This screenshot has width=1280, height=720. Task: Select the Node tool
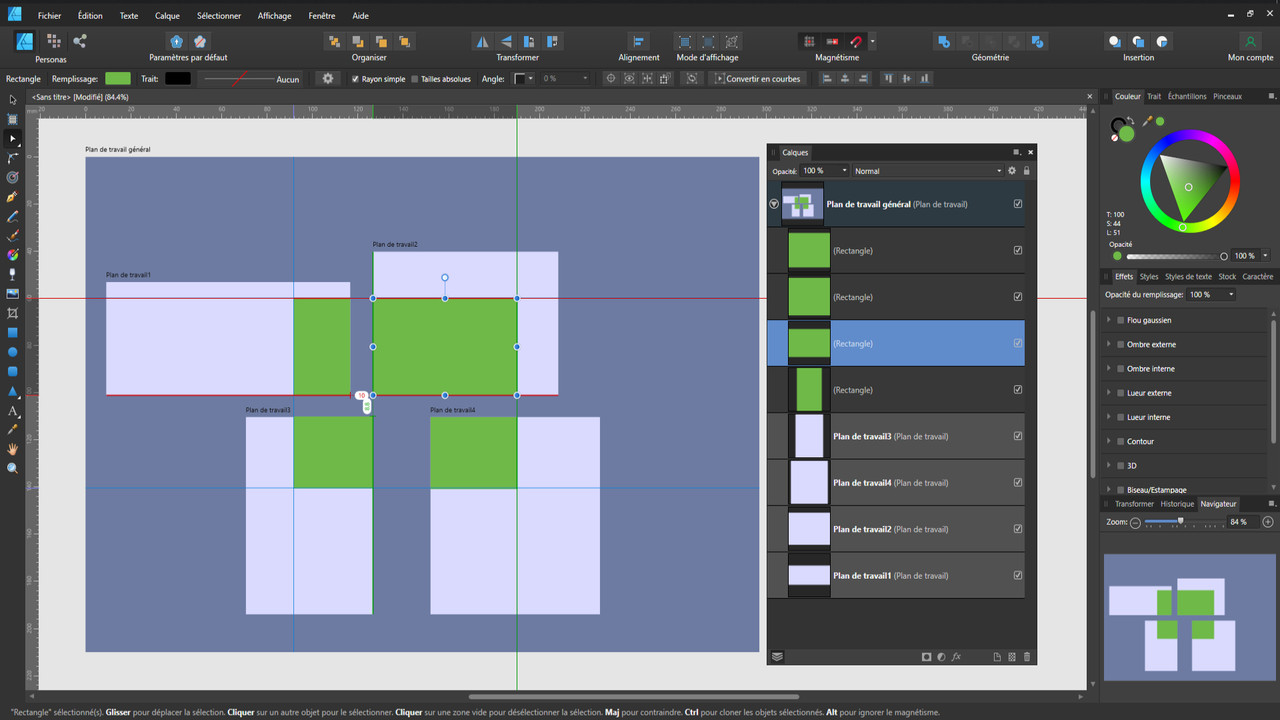click(13, 139)
